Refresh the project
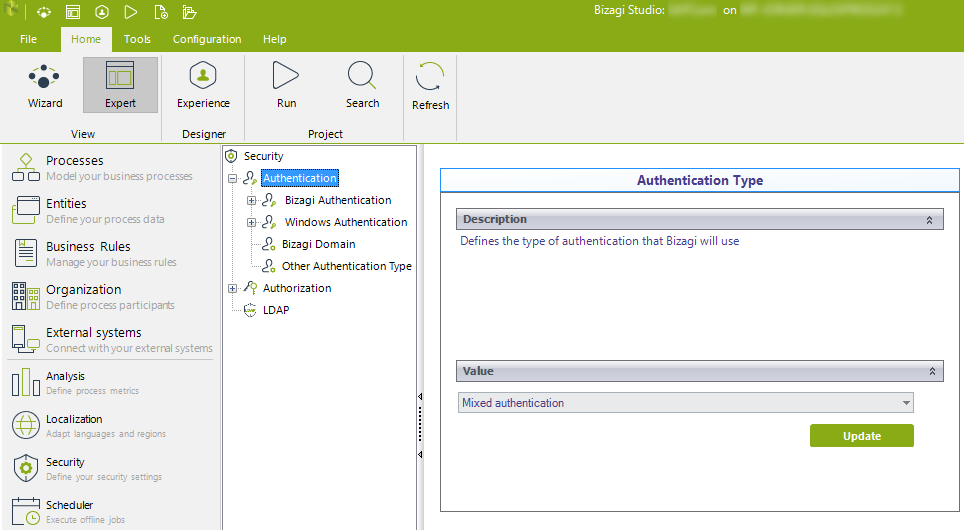Screen dimensions: 964x530 (430, 87)
